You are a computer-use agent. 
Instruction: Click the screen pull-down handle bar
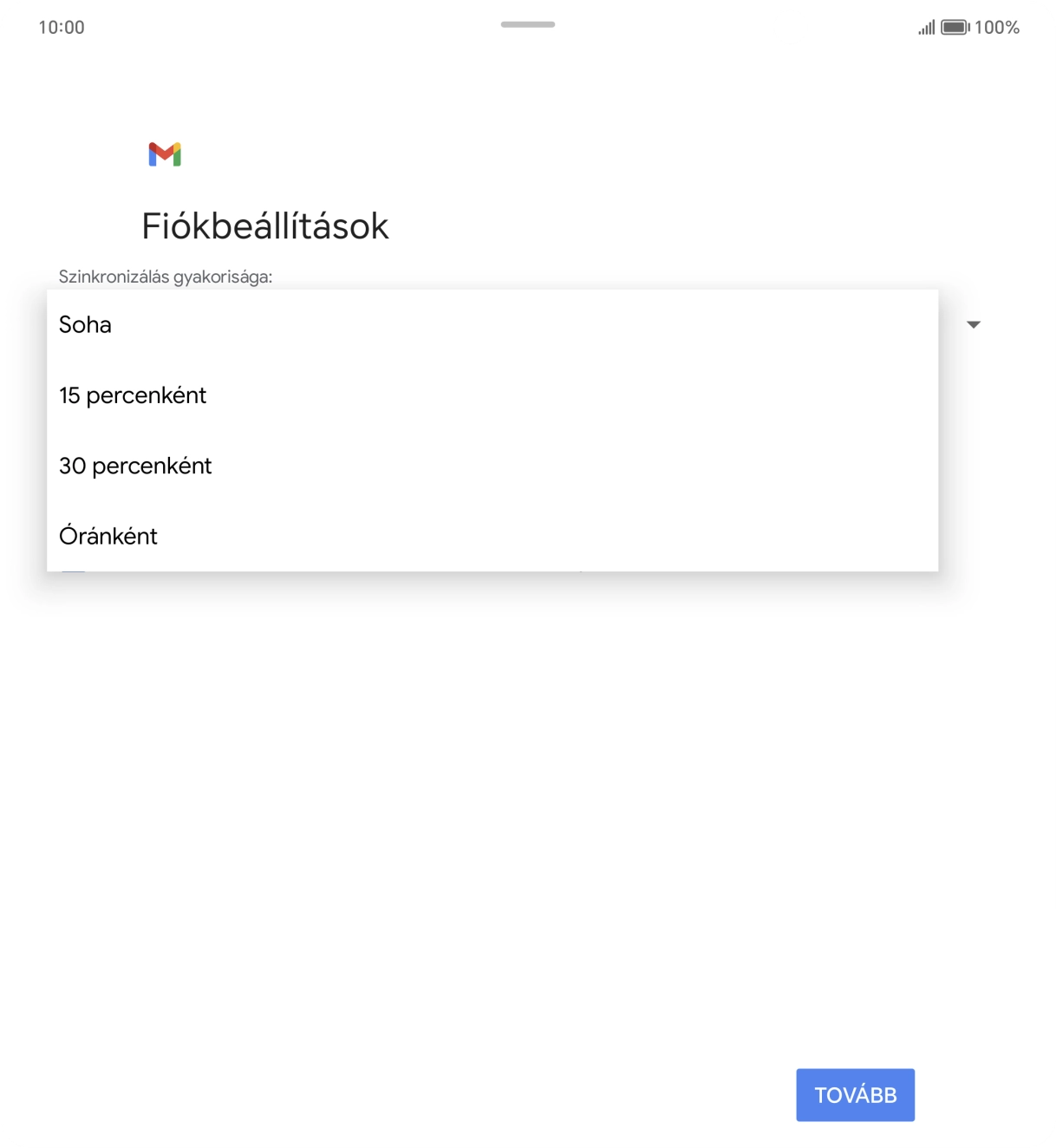pos(527,26)
